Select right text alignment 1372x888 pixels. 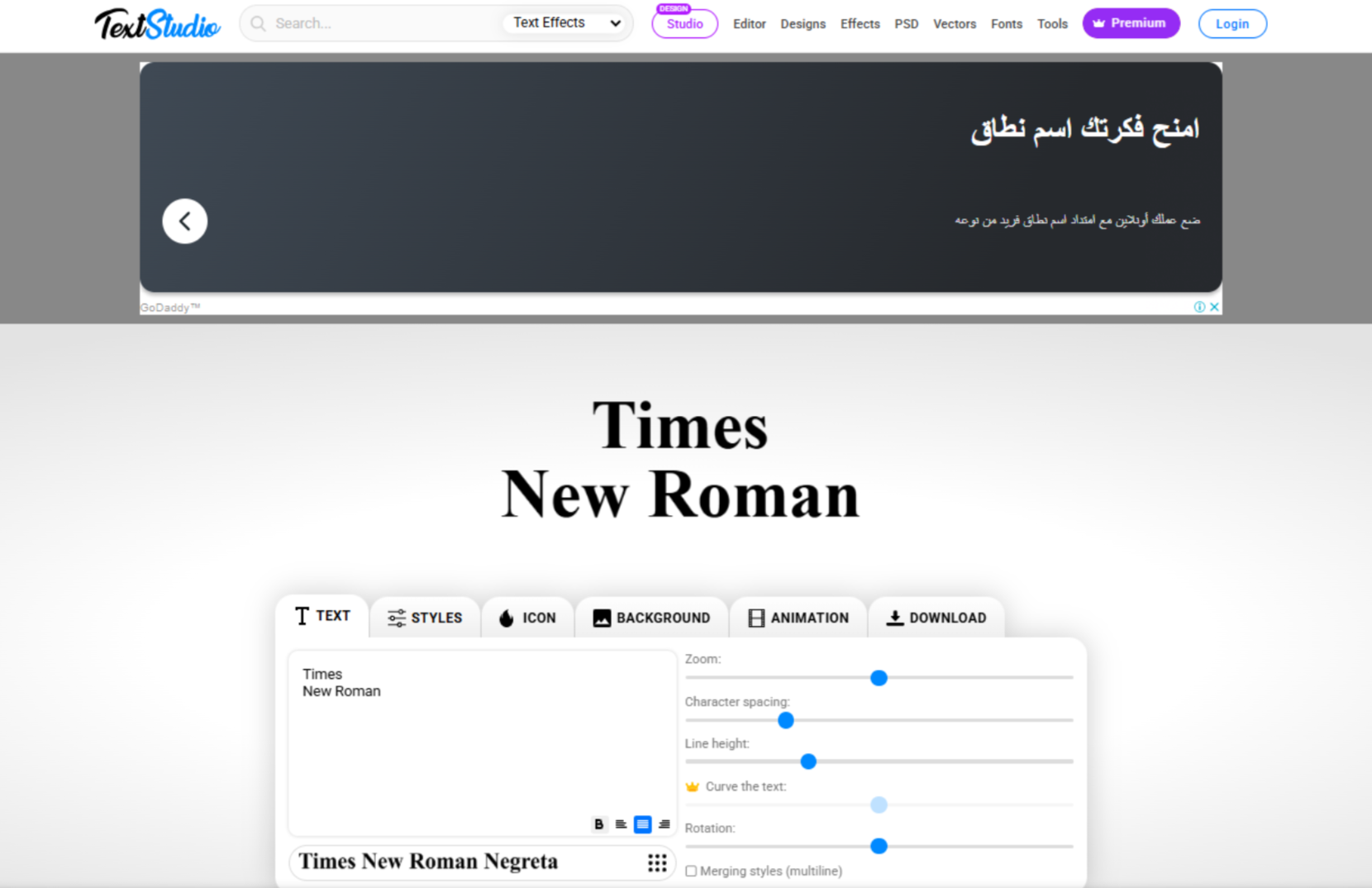665,824
